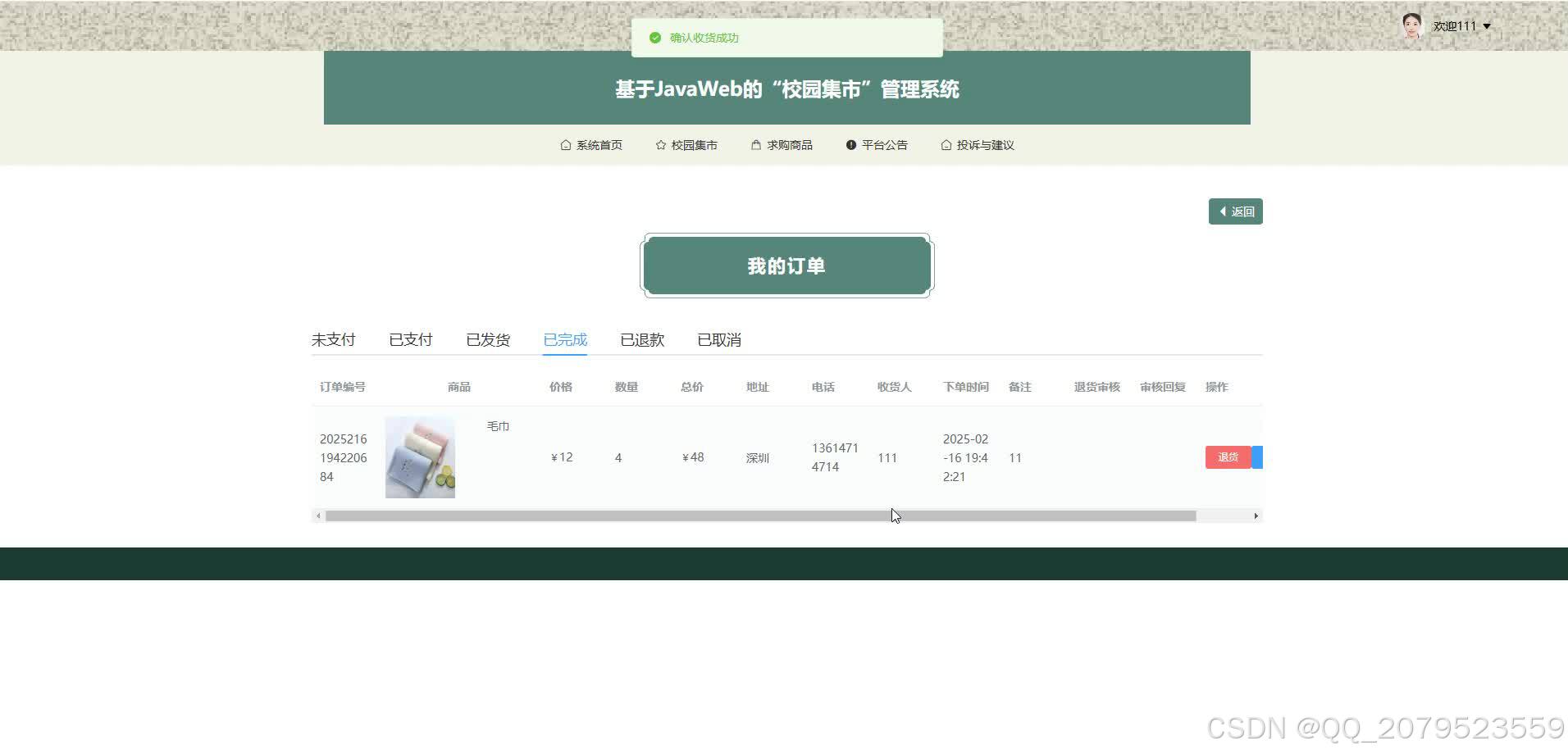Switch to the 已退款 tab
1568x754 pixels.
pos(642,339)
